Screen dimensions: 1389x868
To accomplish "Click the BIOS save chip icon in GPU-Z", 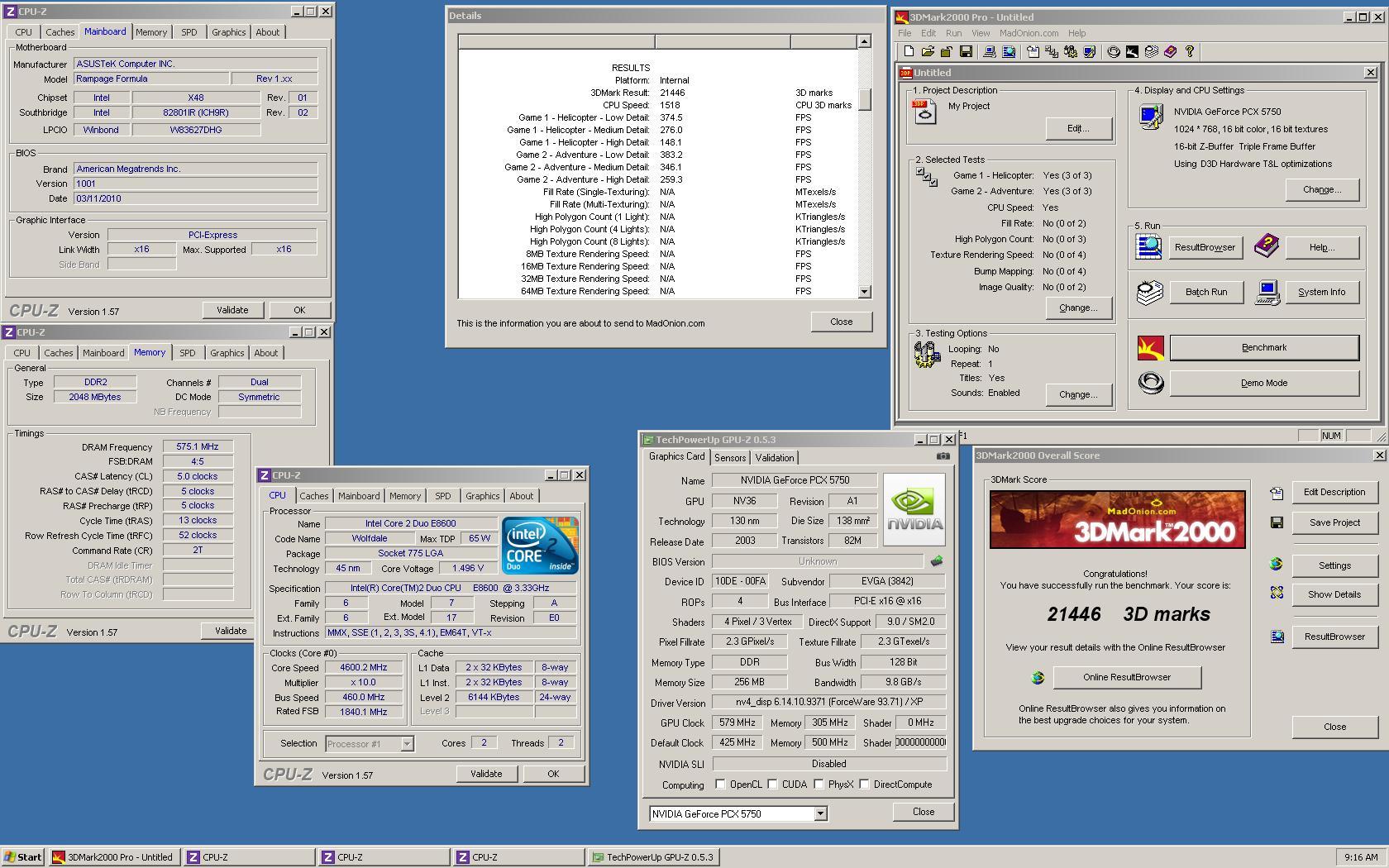I will click(937, 560).
